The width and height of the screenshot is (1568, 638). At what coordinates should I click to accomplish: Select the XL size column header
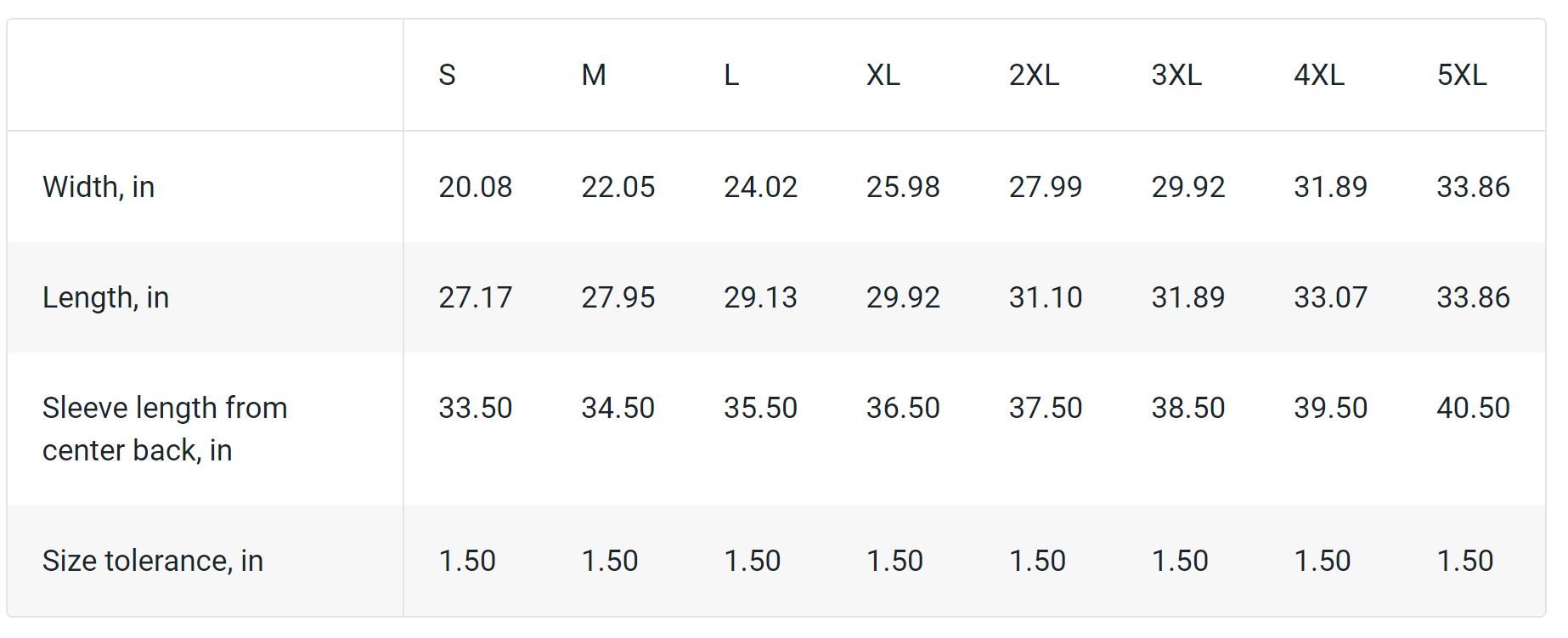[x=883, y=76]
